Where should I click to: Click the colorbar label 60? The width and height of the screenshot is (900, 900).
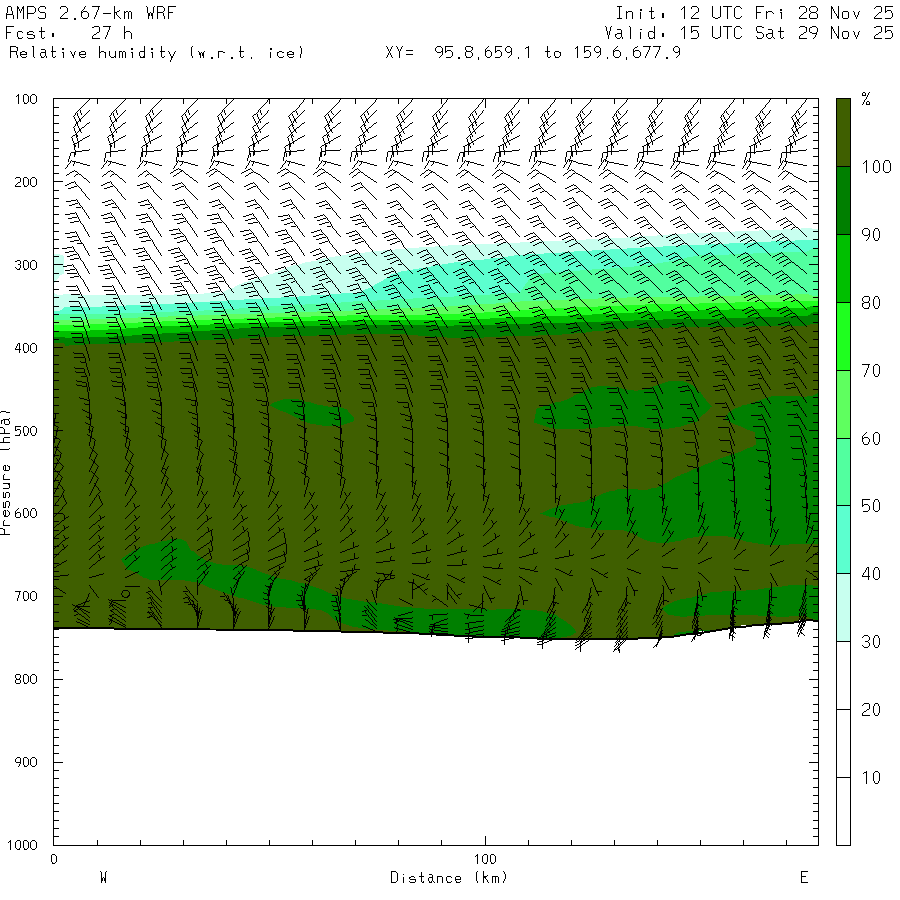871,439
